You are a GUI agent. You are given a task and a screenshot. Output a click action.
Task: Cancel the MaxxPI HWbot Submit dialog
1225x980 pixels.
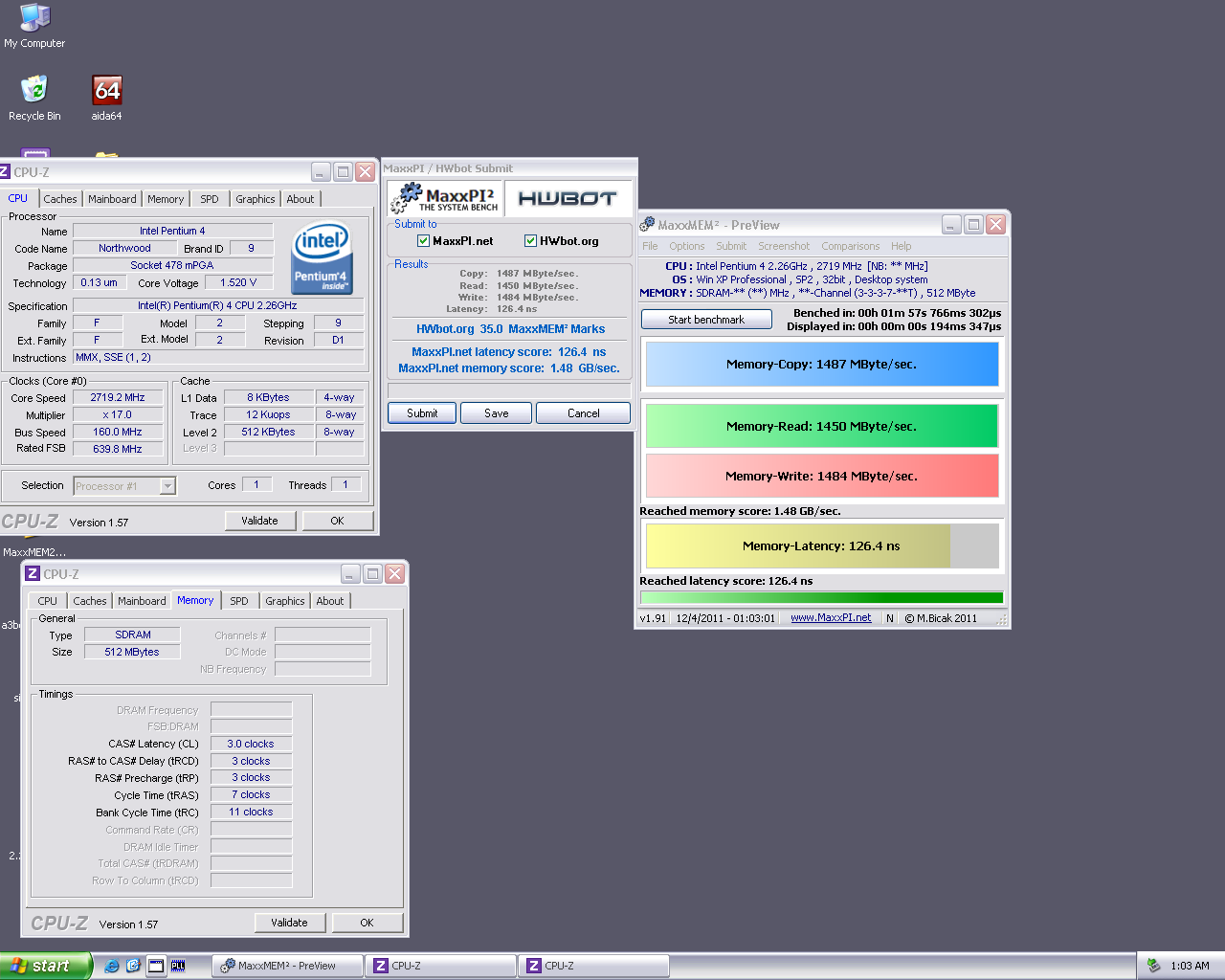(583, 413)
